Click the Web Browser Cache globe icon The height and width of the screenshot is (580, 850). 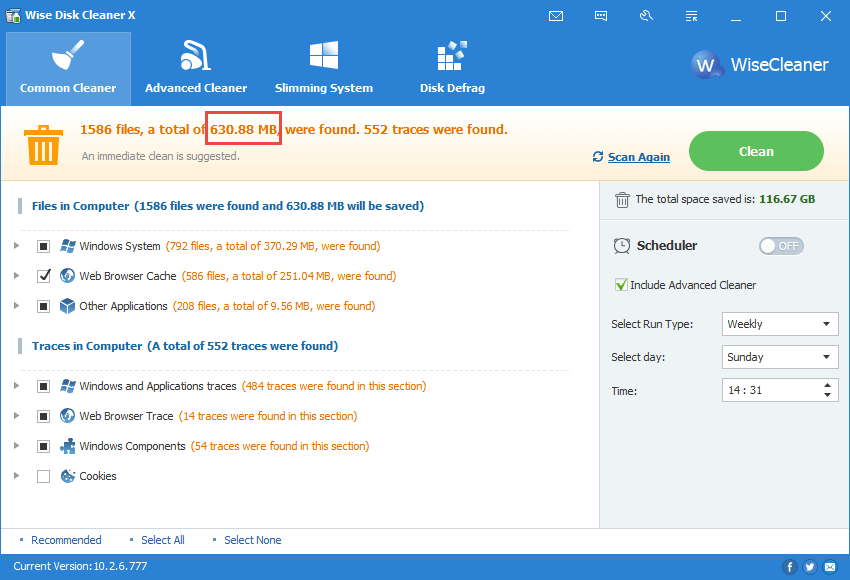67,276
